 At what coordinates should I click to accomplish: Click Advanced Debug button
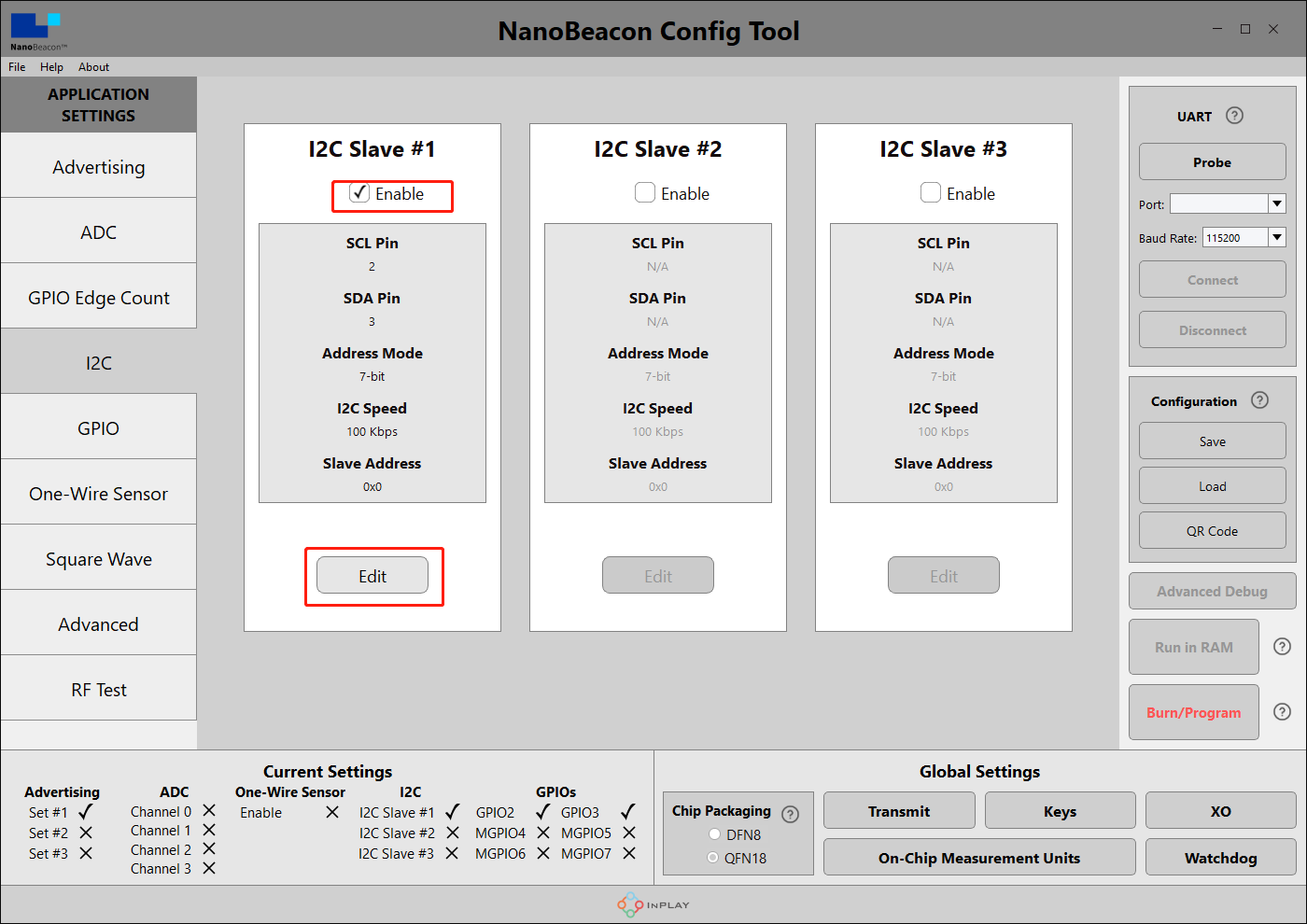[x=1213, y=591]
